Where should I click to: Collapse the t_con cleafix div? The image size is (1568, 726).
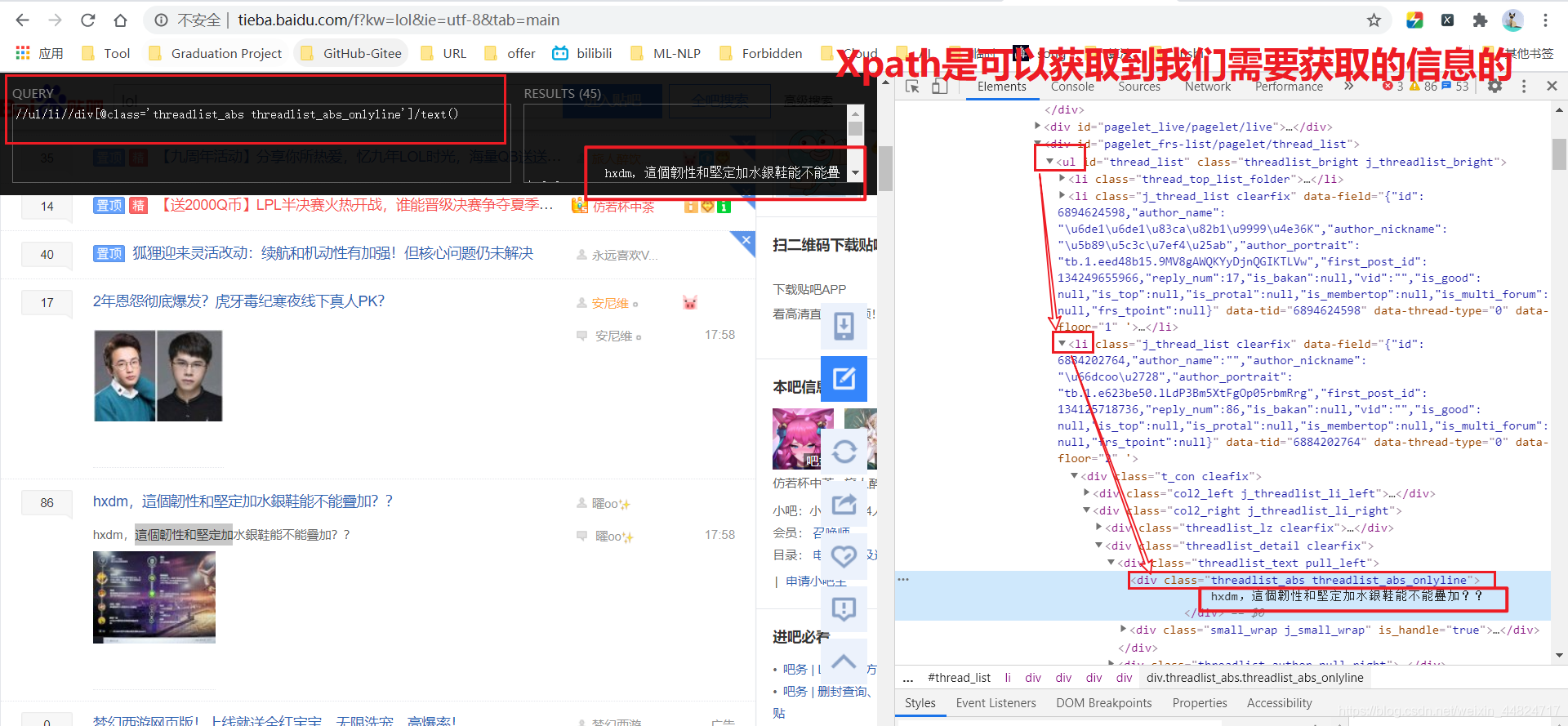(1074, 476)
